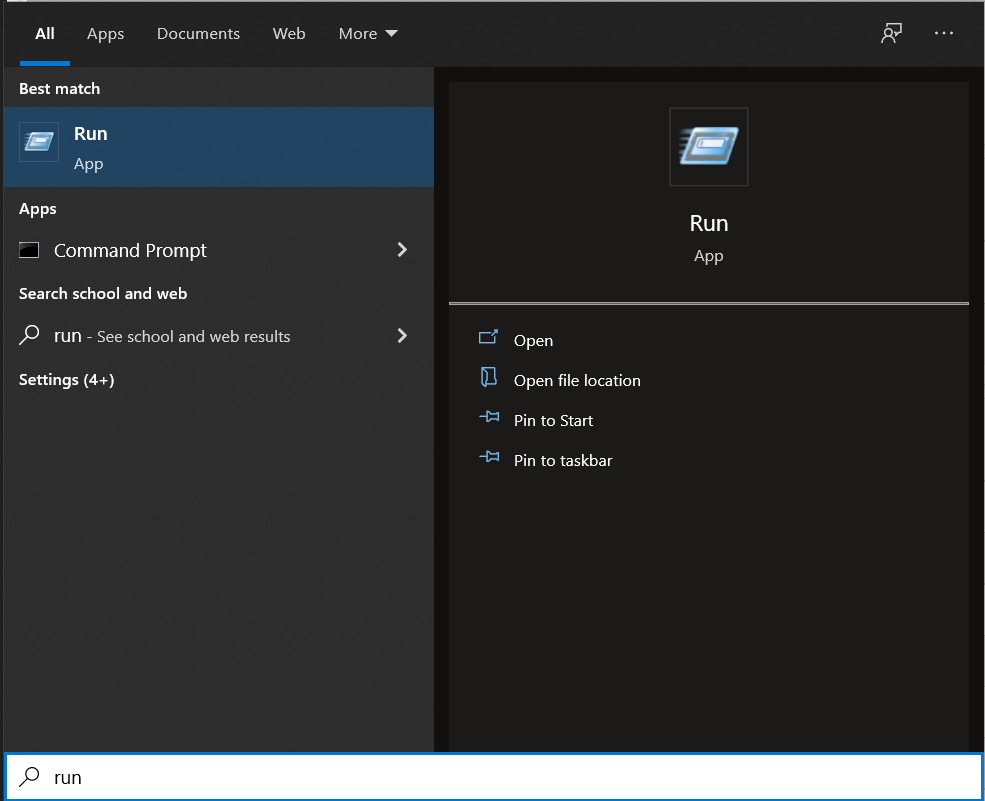Viewport: 985px width, 801px height.
Task: Show the Settings (4+) results
Action: tap(67, 380)
